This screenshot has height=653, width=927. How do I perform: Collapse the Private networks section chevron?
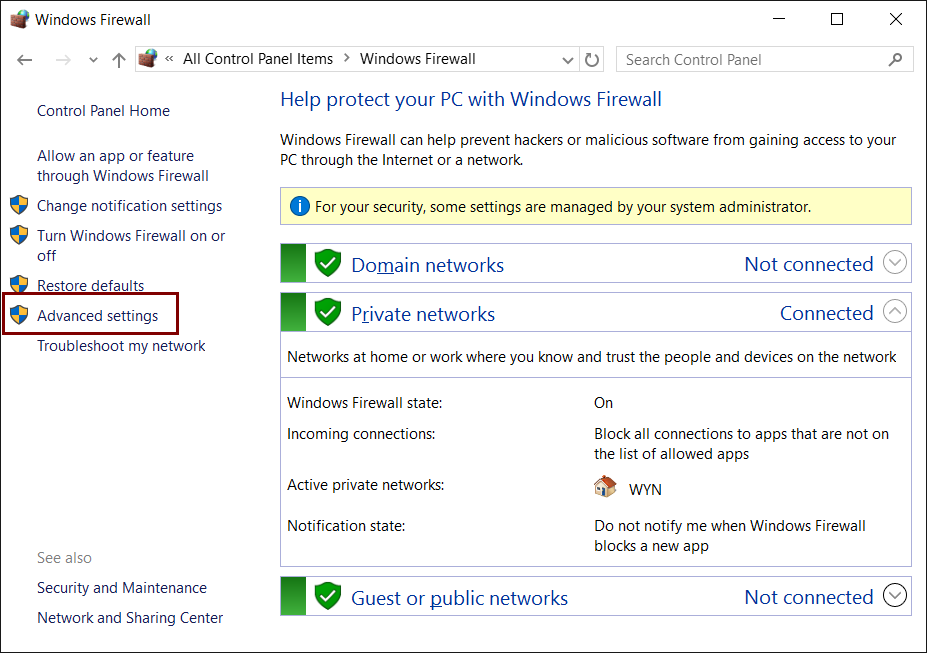[x=895, y=311]
